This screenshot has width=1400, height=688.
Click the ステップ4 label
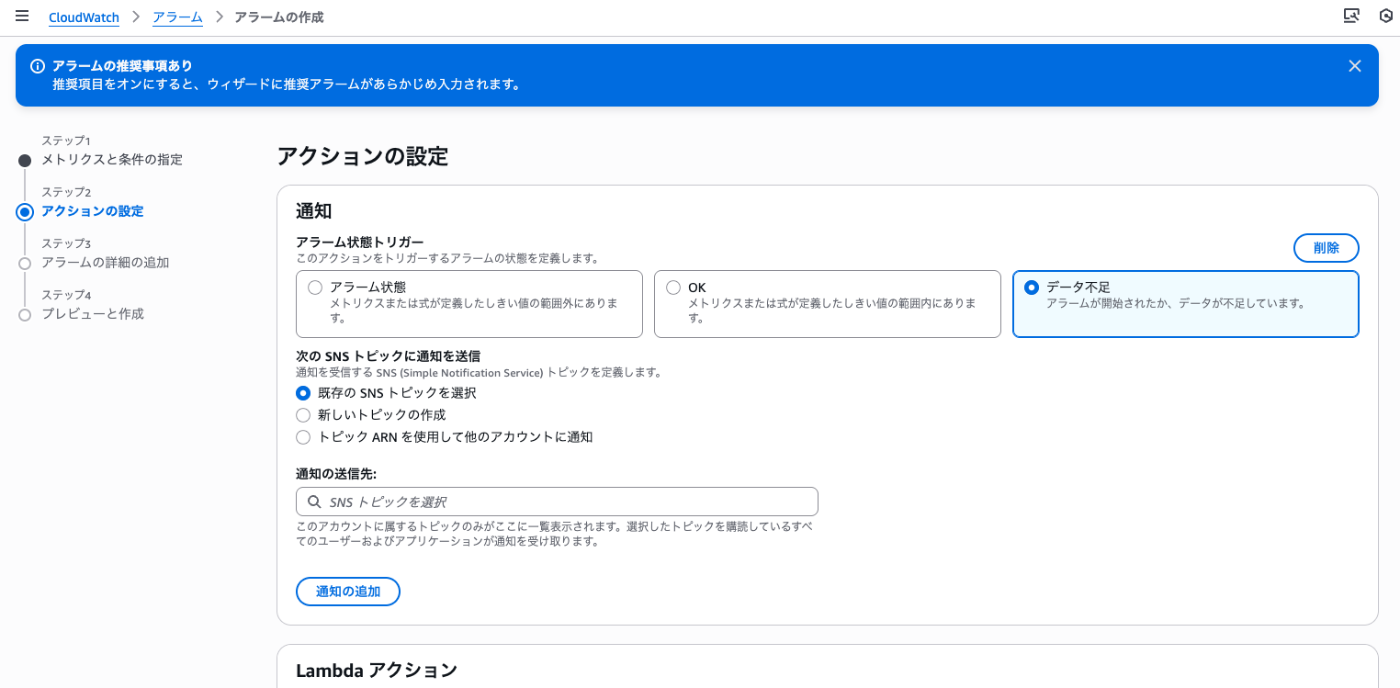coord(66,295)
